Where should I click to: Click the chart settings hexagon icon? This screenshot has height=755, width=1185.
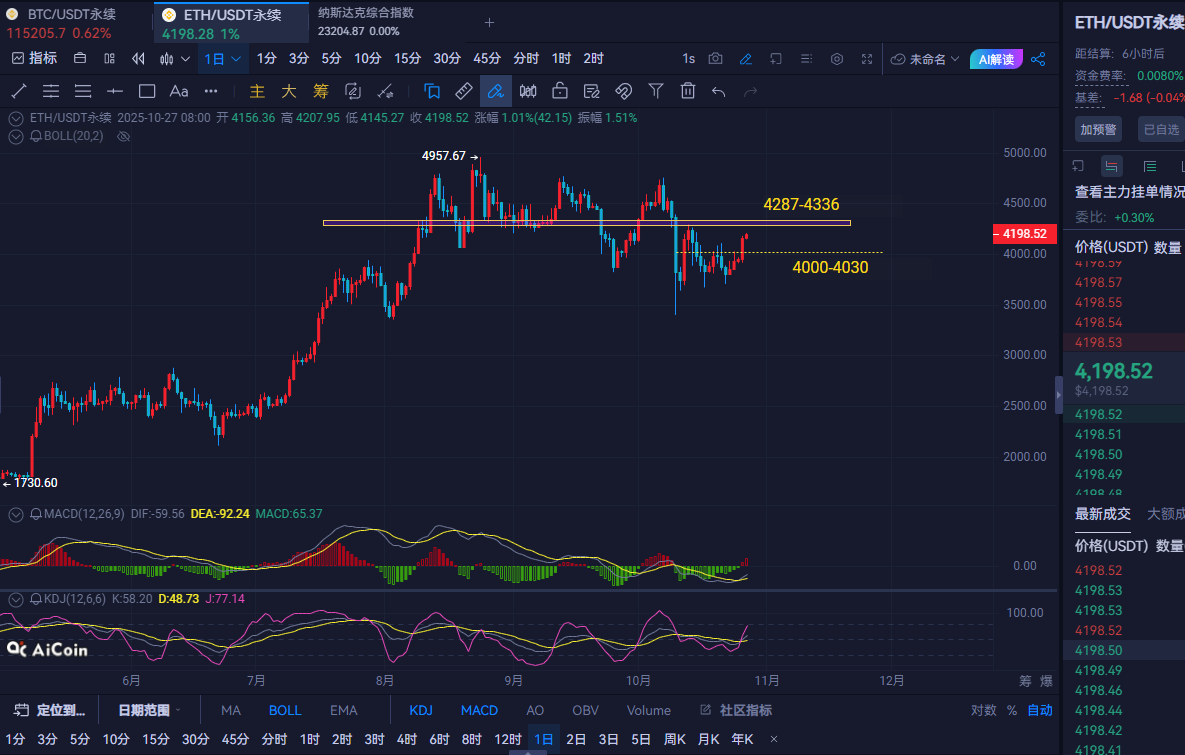pos(837,59)
